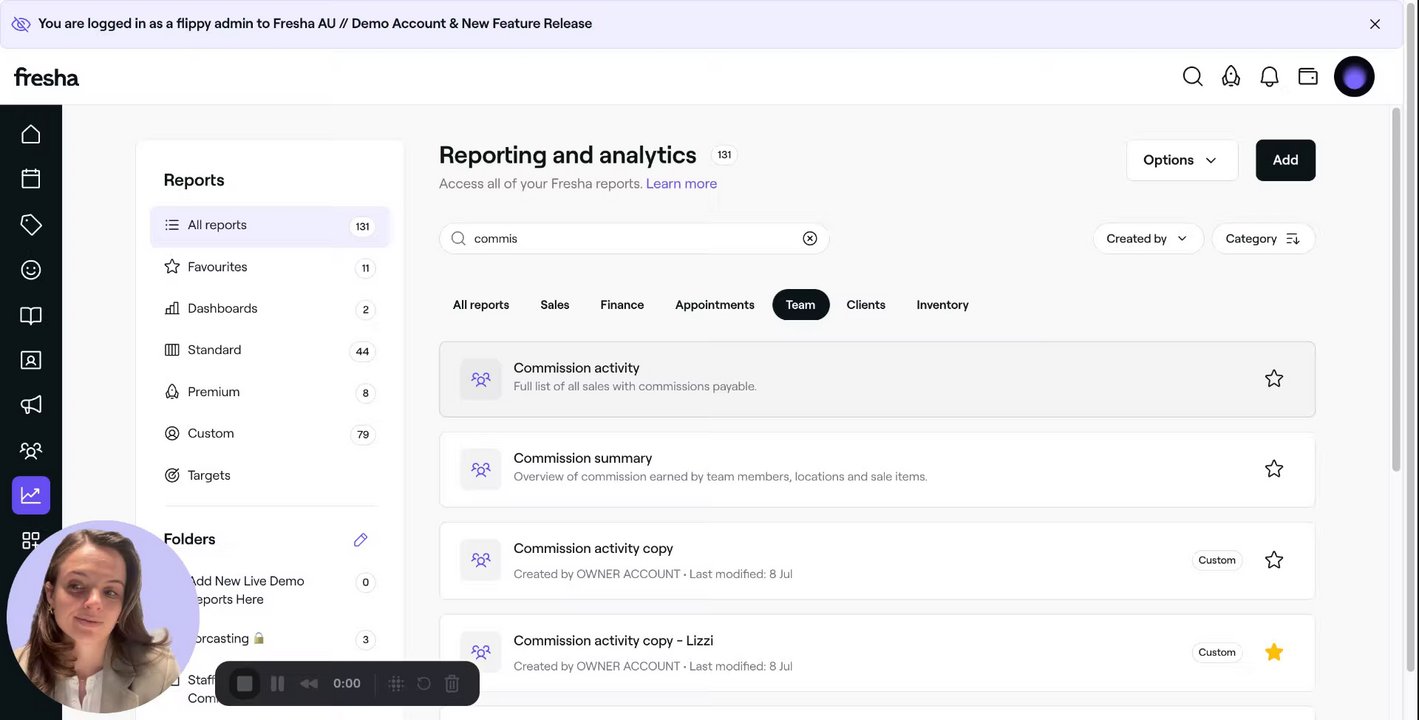Open the Marketing megaphone icon in sidebar
Viewport: 1419px width, 720px height.
(x=31, y=405)
